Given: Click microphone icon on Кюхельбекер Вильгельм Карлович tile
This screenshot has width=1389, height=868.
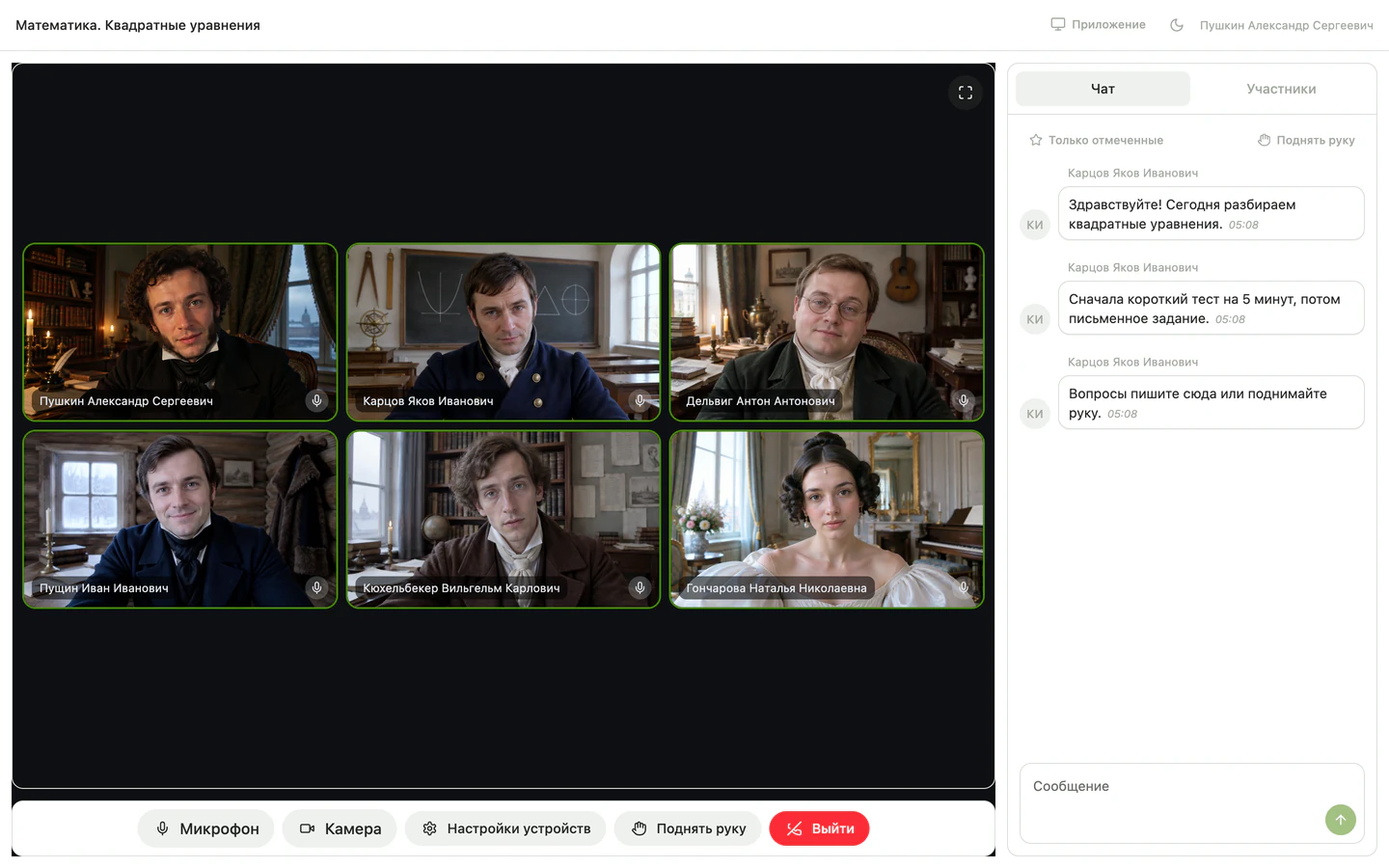Looking at the screenshot, I should 640,587.
